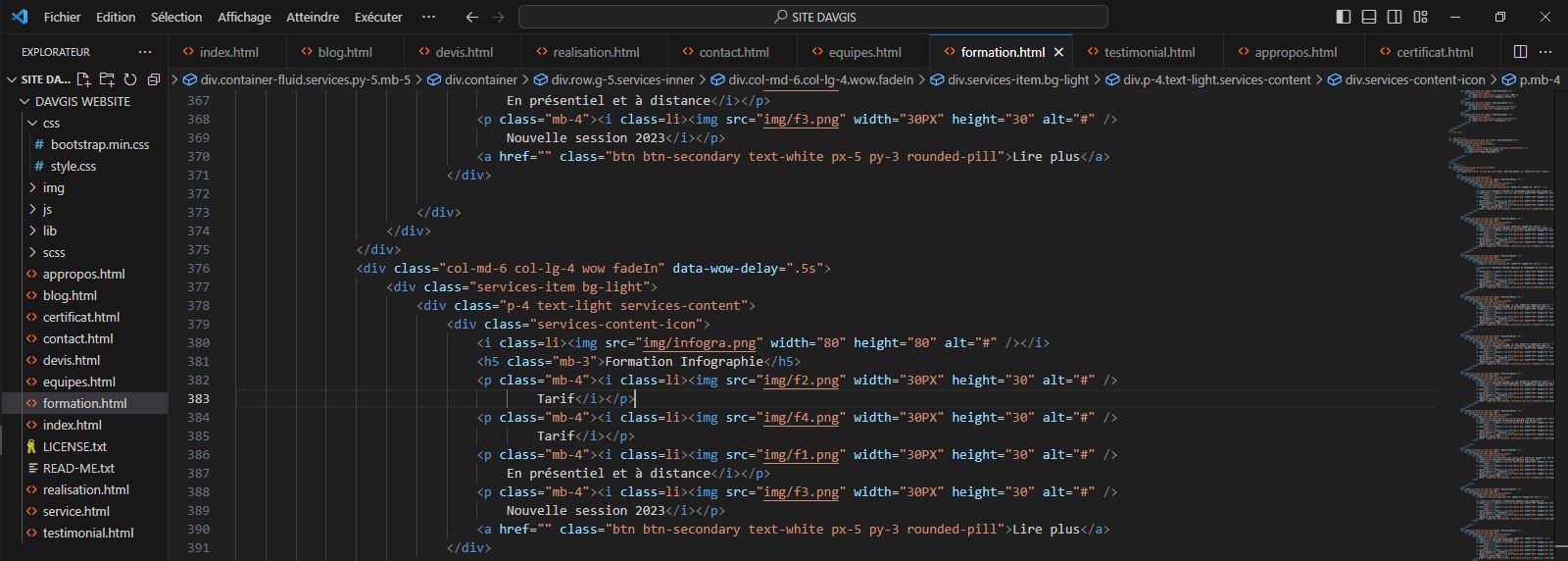Go back with the navigation arrow
Image resolution: width=1568 pixels, height=561 pixels.
coord(472,17)
